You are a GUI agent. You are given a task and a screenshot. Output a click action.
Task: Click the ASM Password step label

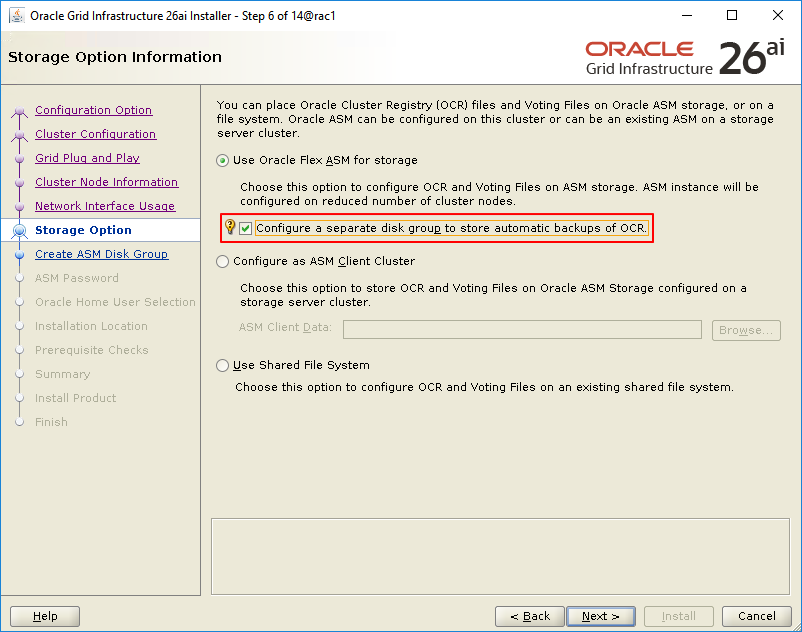tap(77, 278)
